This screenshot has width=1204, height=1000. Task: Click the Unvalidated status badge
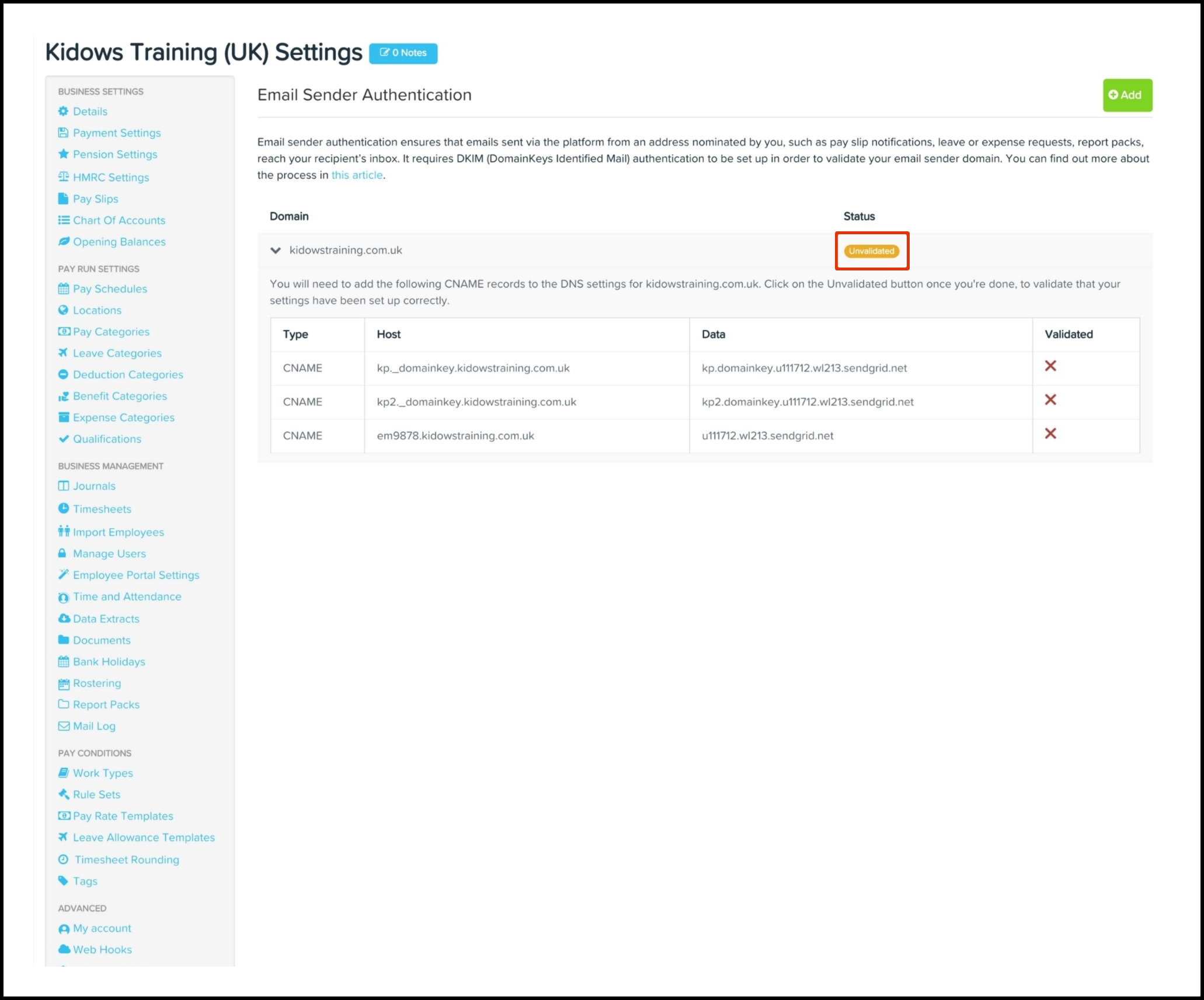(x=871, y=251)
